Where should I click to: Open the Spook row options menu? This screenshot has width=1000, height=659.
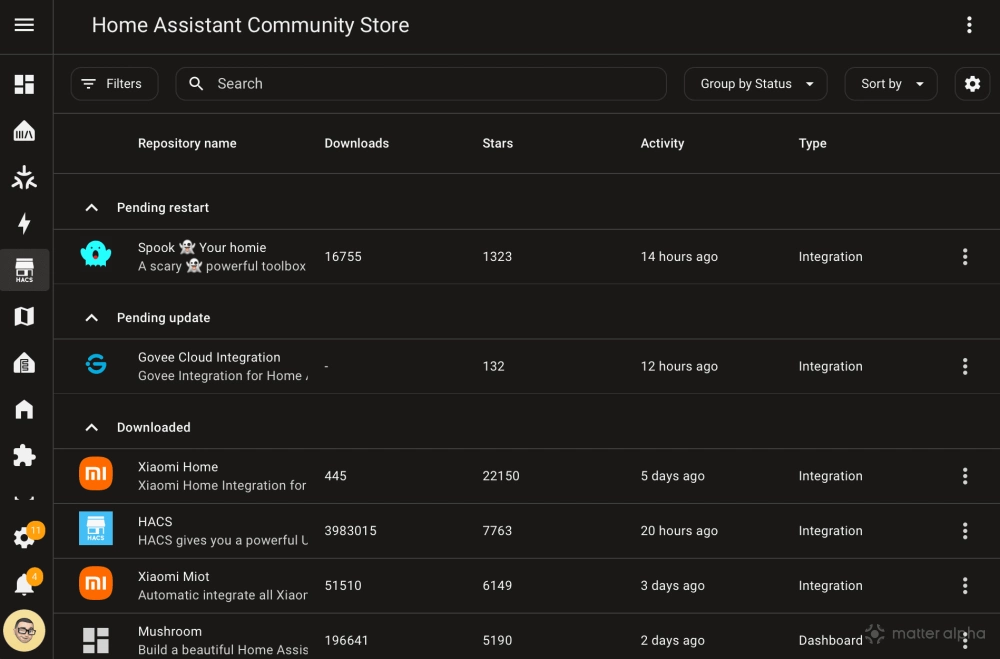coord(965,256)
